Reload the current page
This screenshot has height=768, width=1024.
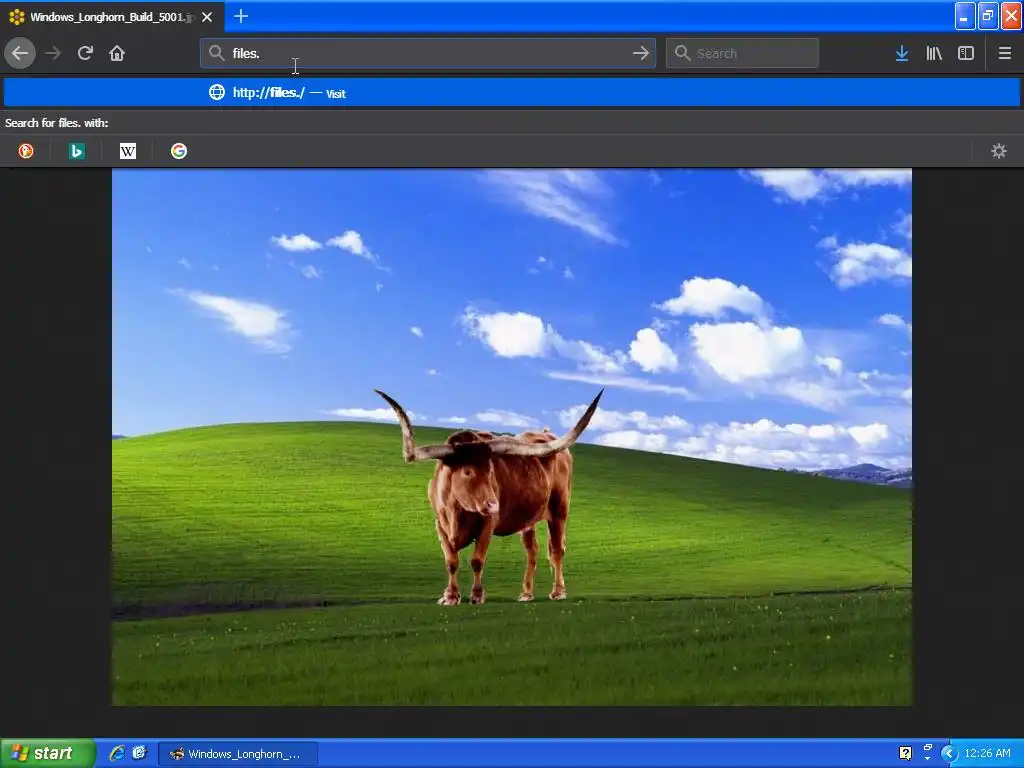tap(85, 53)
